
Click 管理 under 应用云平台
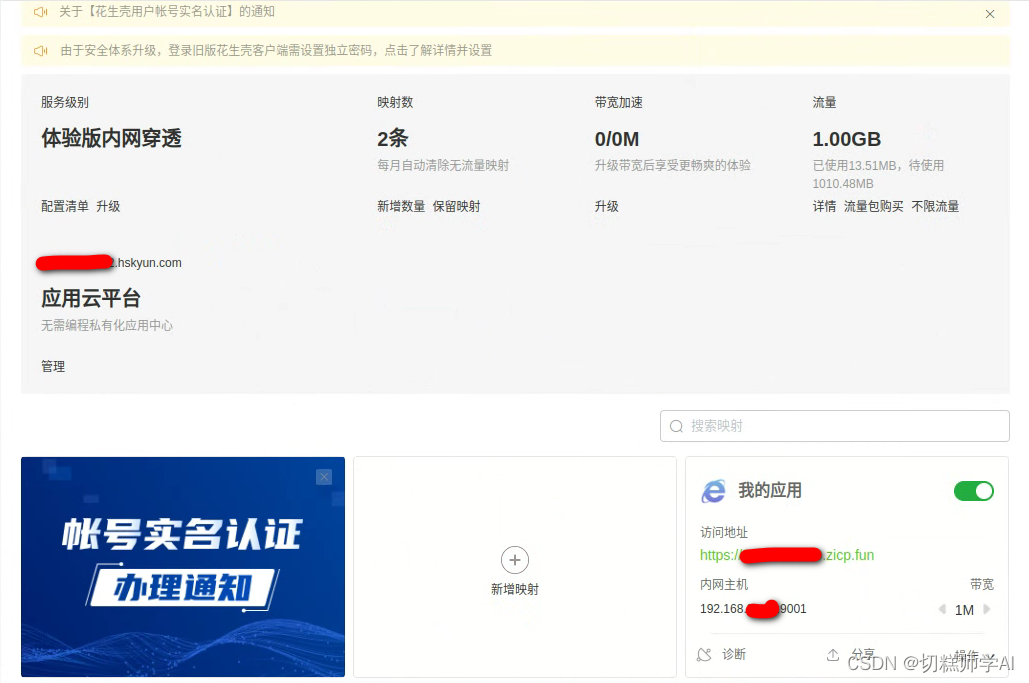[53, 366]
